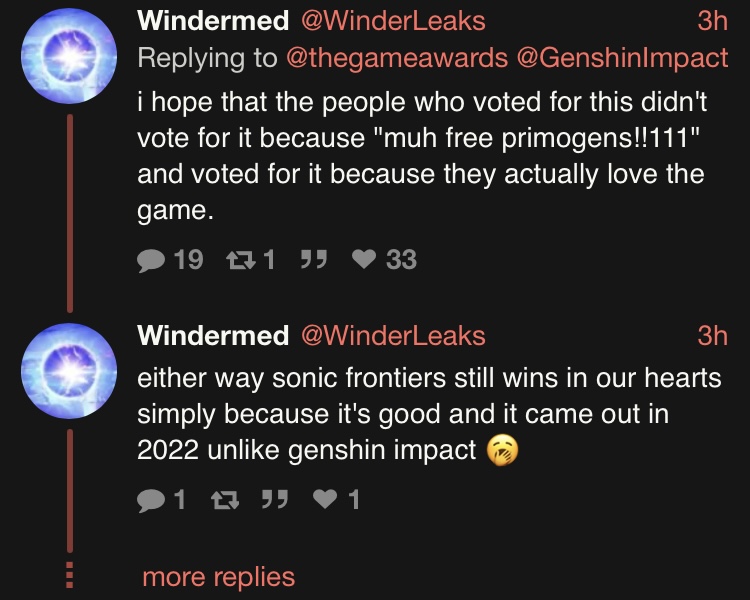Open @WinderLeaks handle on first tweet

(x=393, y=21)
